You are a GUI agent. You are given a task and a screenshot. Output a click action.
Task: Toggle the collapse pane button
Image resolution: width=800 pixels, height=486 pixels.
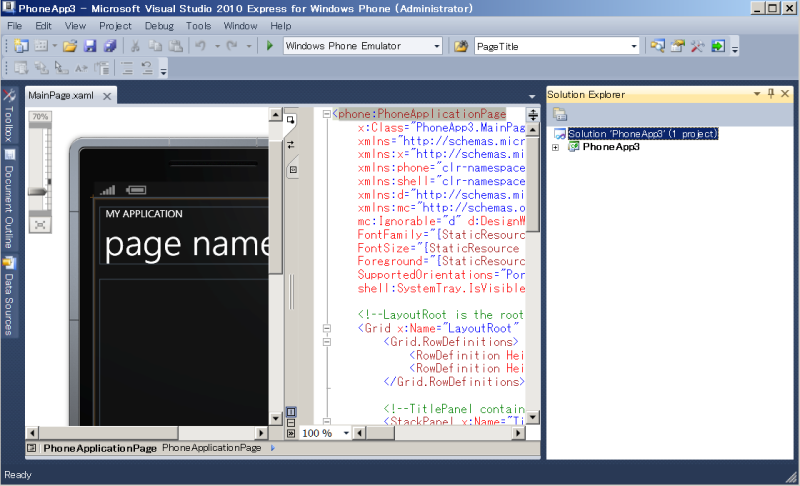coord(291,433)
